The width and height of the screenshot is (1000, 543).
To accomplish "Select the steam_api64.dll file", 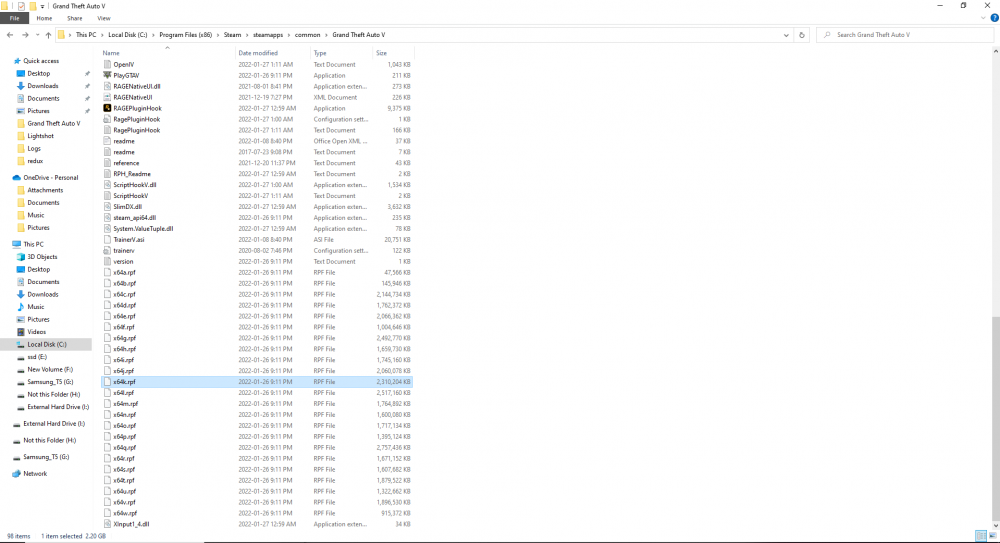I will pos(135,218).
